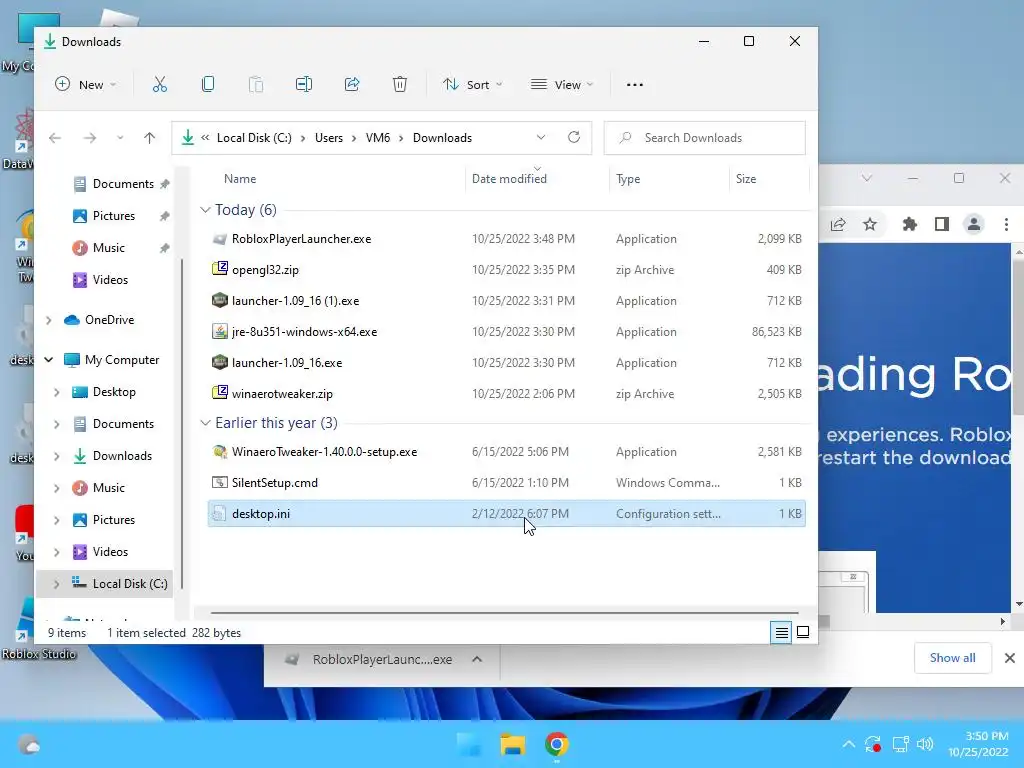This screenshot has height=768, width=1024.
Task: Open Chrome from the taskbar
Action: (557, 744)
